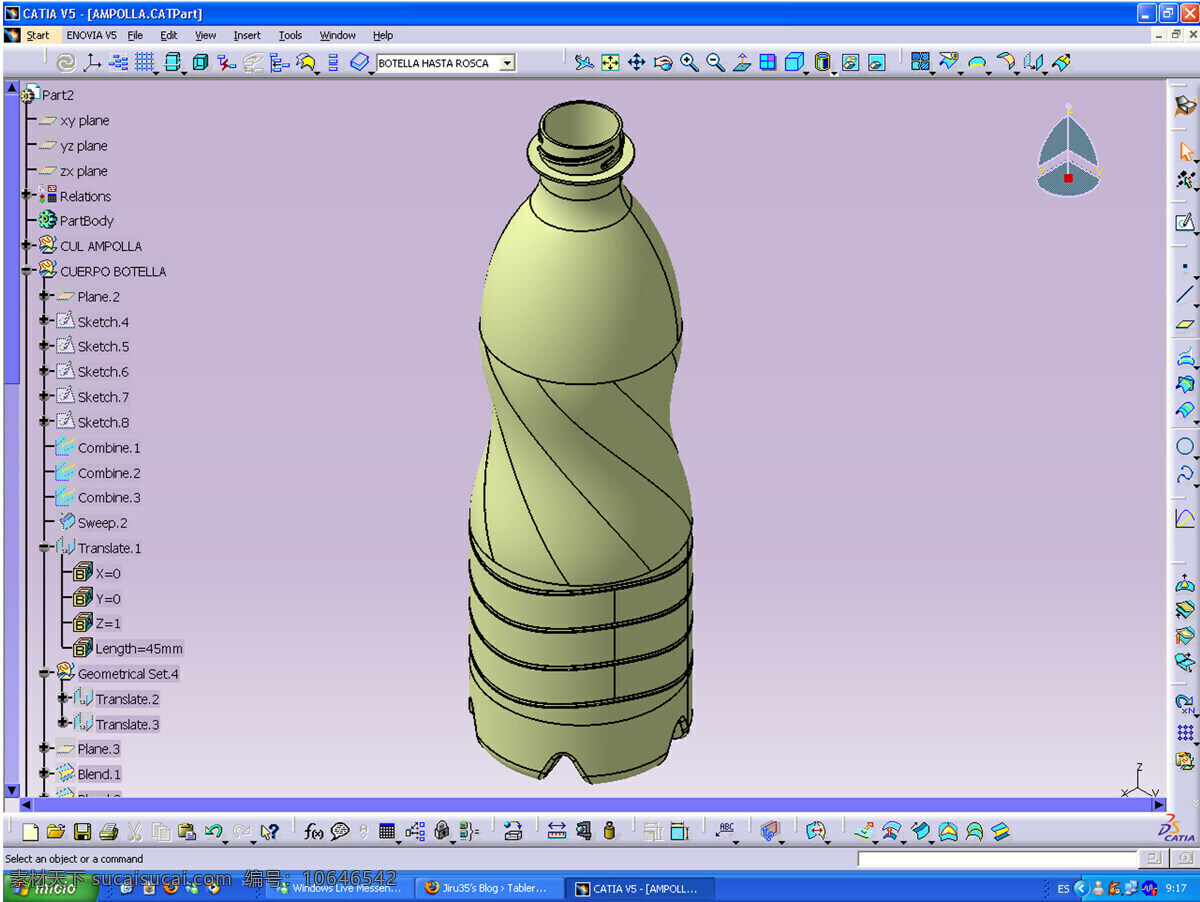Image resolution: width=1200 pixels, height=902 pixels.
Task: Click the Zoom In magnifier icon
Action: point(689,63)
